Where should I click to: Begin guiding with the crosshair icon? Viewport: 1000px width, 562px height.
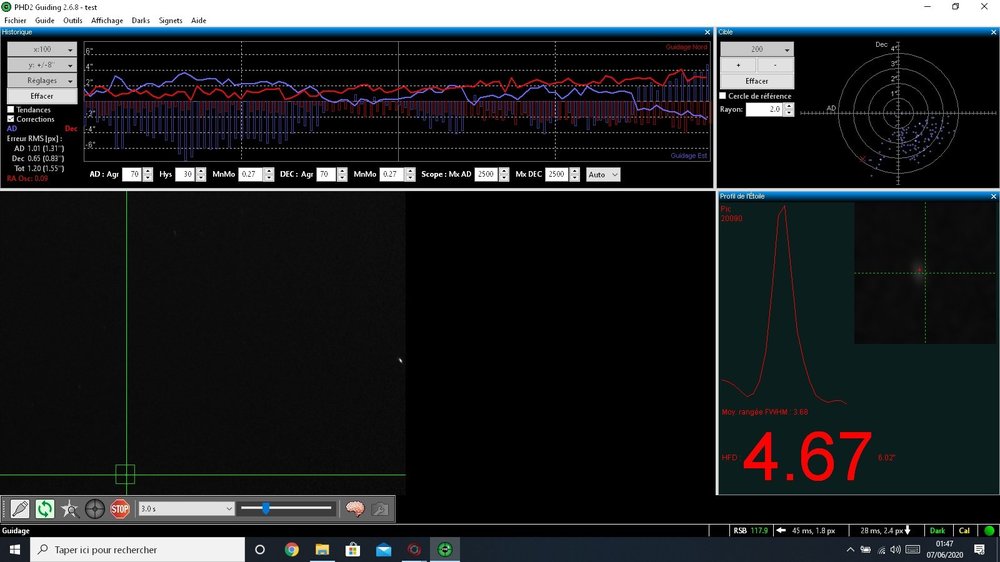tap(94, 509)
